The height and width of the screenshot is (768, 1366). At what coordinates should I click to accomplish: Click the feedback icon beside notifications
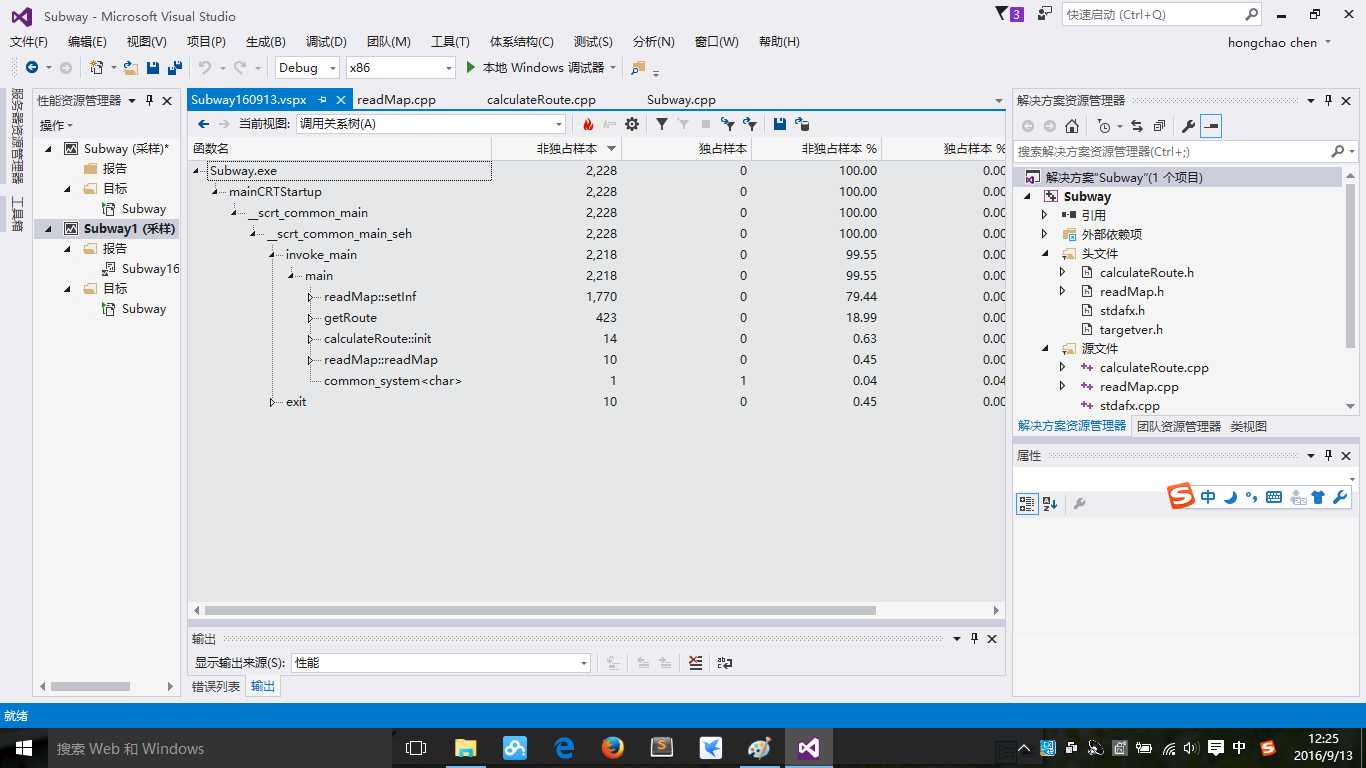(x=1045, y=14)
